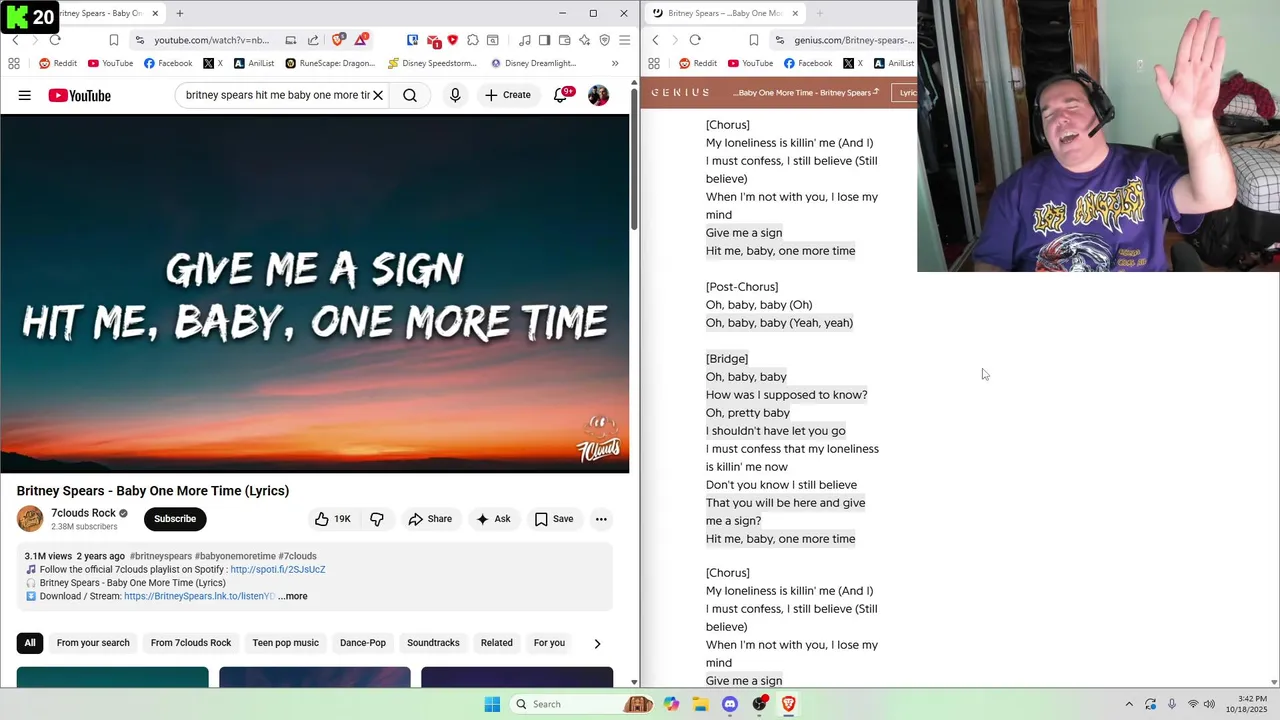This screenshot has height=720, width=1280.
Task: Select the Teen pop music chip
Action: [x=286, y=643]
